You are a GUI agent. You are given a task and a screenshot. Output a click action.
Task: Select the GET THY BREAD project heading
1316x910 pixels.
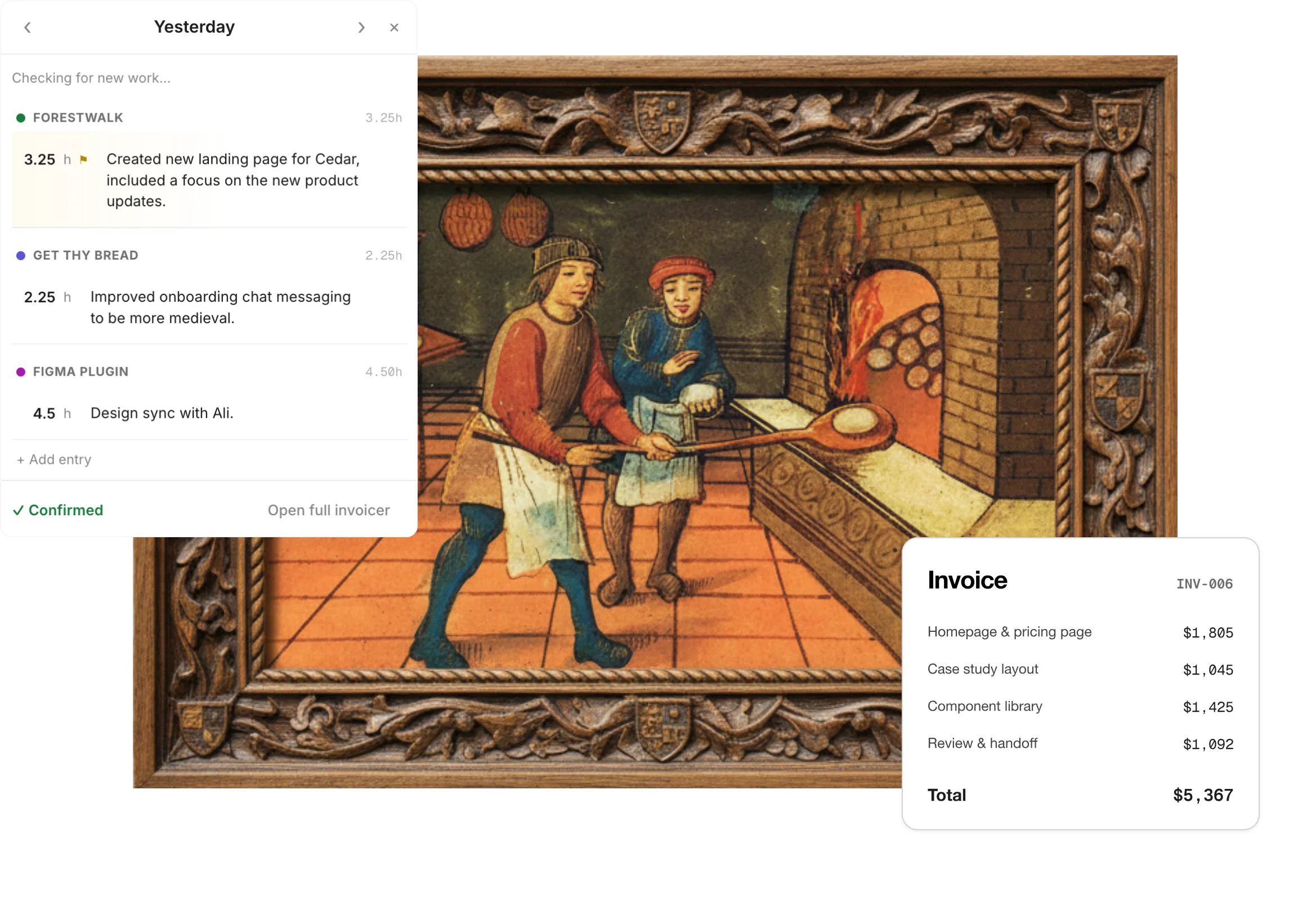[x=86, y=256]
